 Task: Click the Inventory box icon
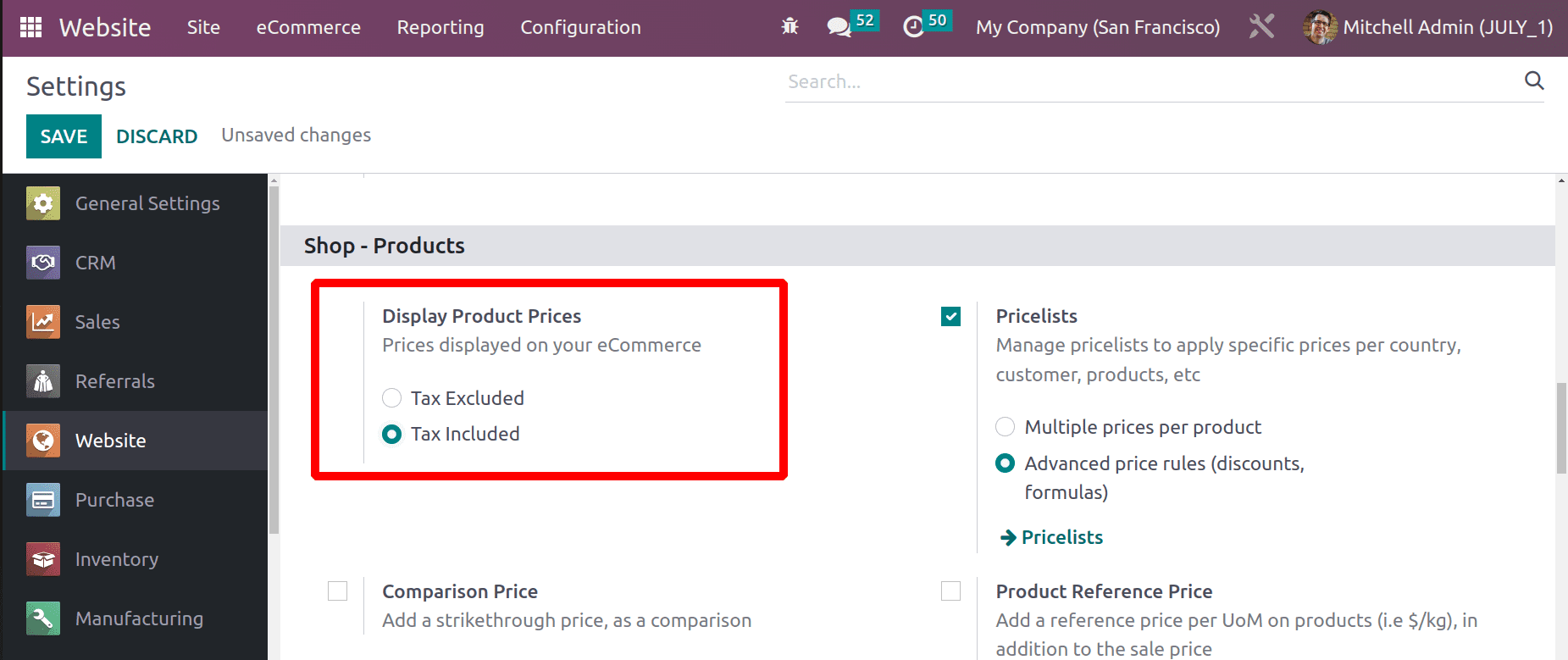click(x=43, y=559)
